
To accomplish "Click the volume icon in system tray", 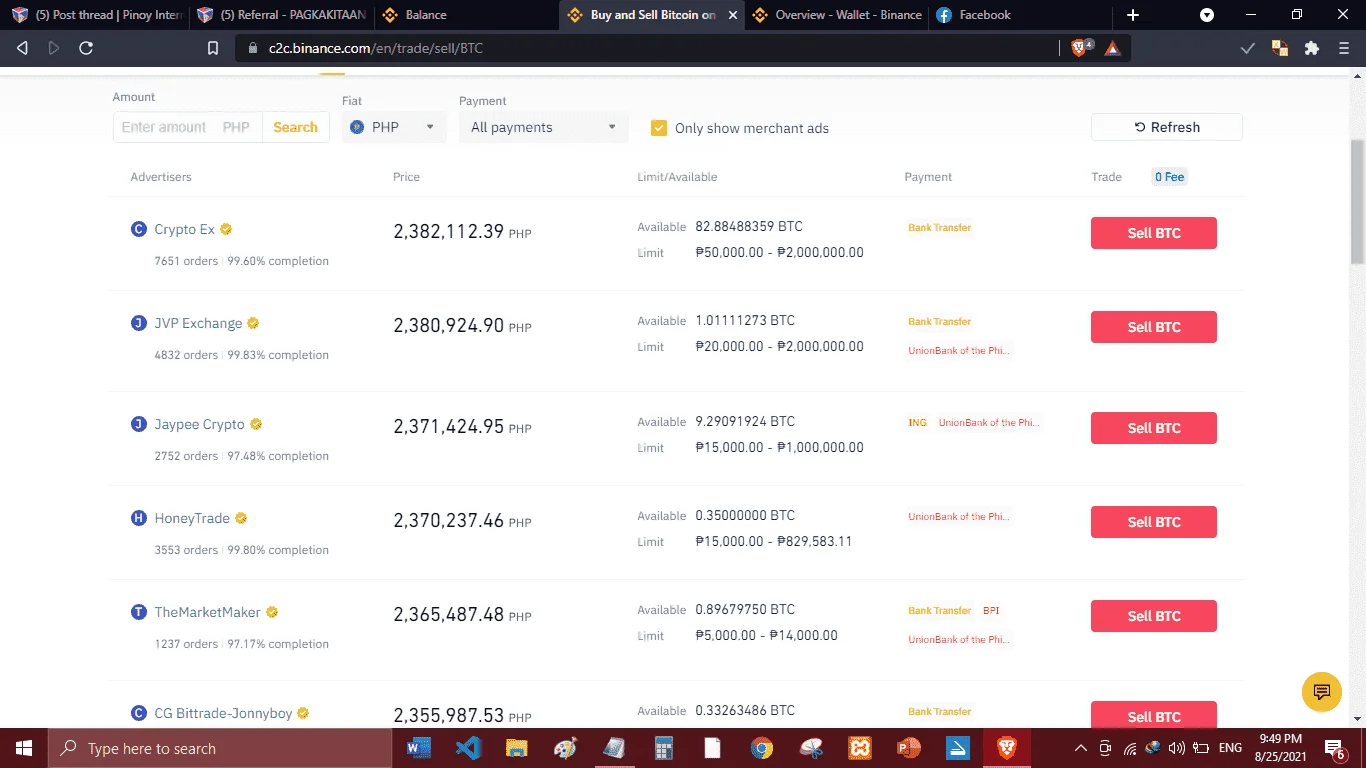I will coord(1177,748).
